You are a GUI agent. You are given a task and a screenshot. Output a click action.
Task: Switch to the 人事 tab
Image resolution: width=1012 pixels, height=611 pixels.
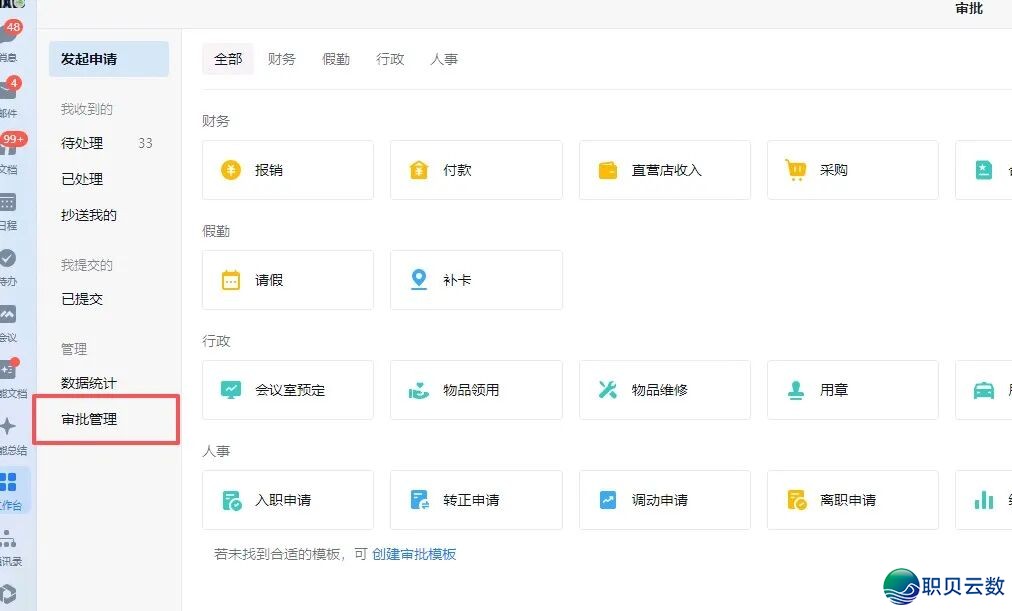(444, 59)
